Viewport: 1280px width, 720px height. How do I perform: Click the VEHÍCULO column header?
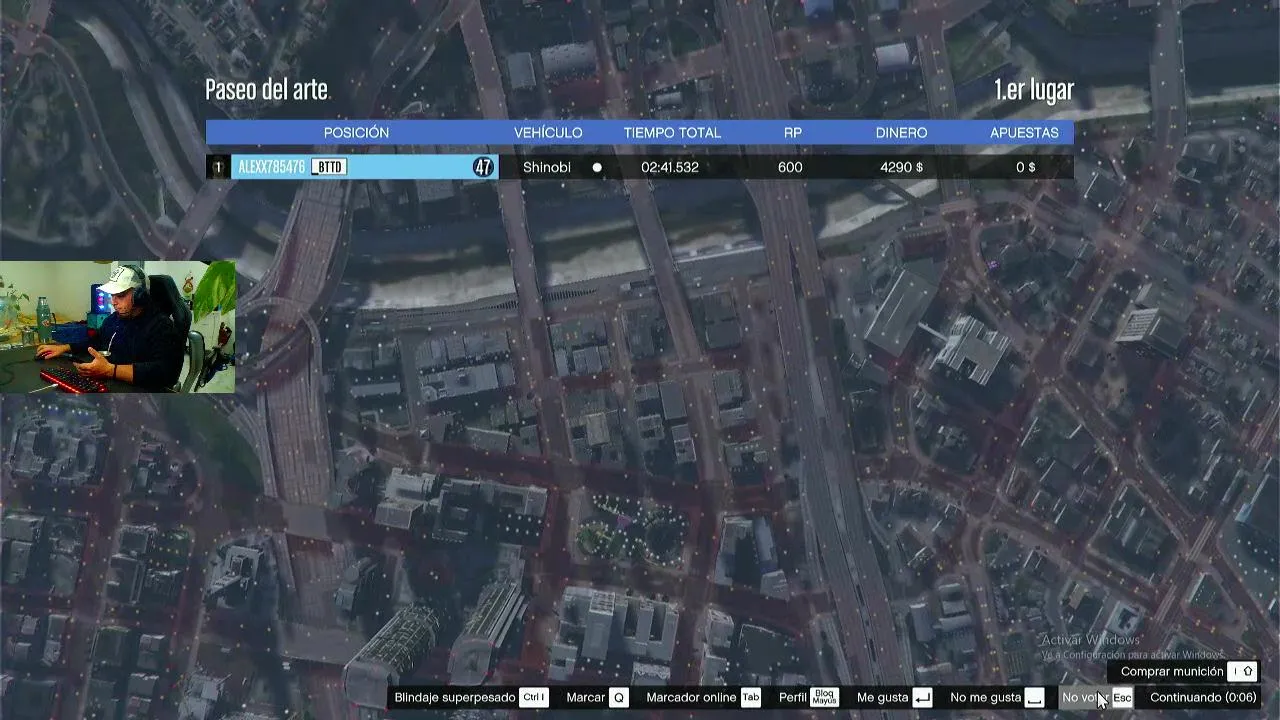click(x=548, y=132)
